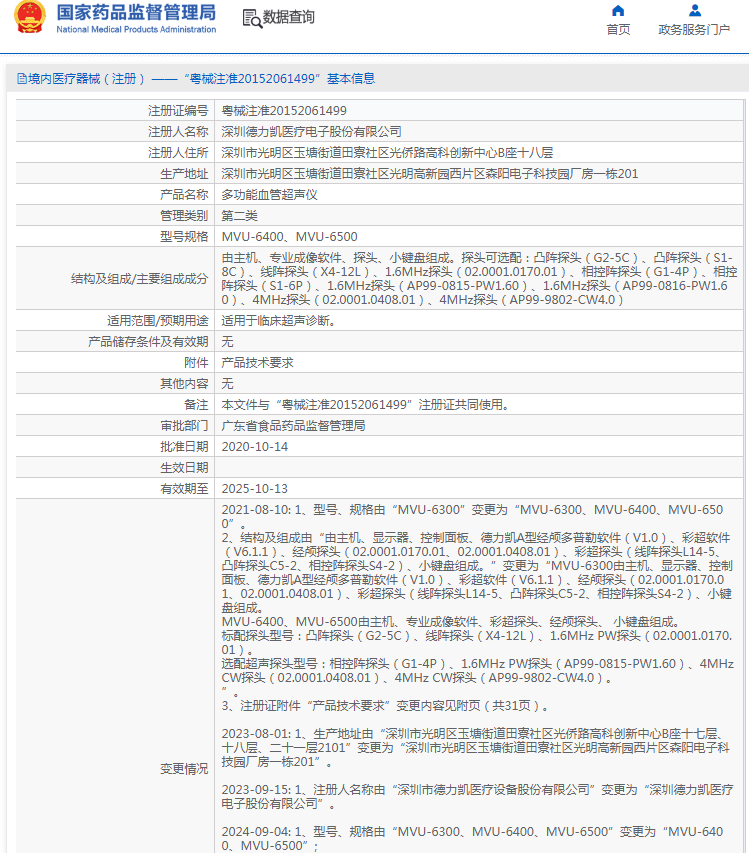Click the 结构及组成/主要组成成分 label

(x=140, y=279)
